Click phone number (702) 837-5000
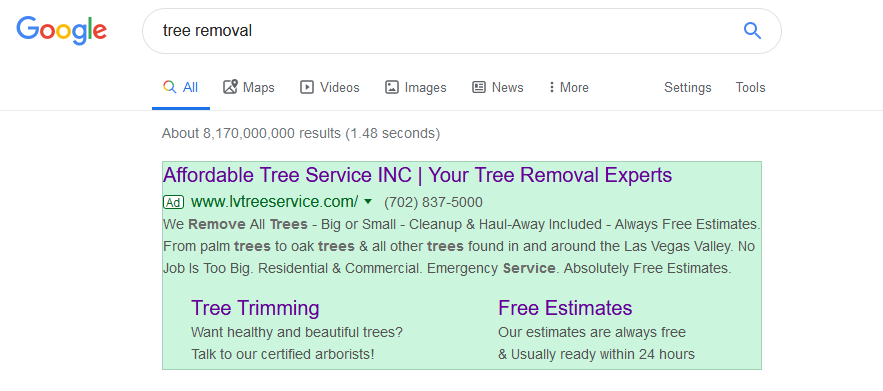This screenshot has height=391, width=883. [x=433, y=202]
